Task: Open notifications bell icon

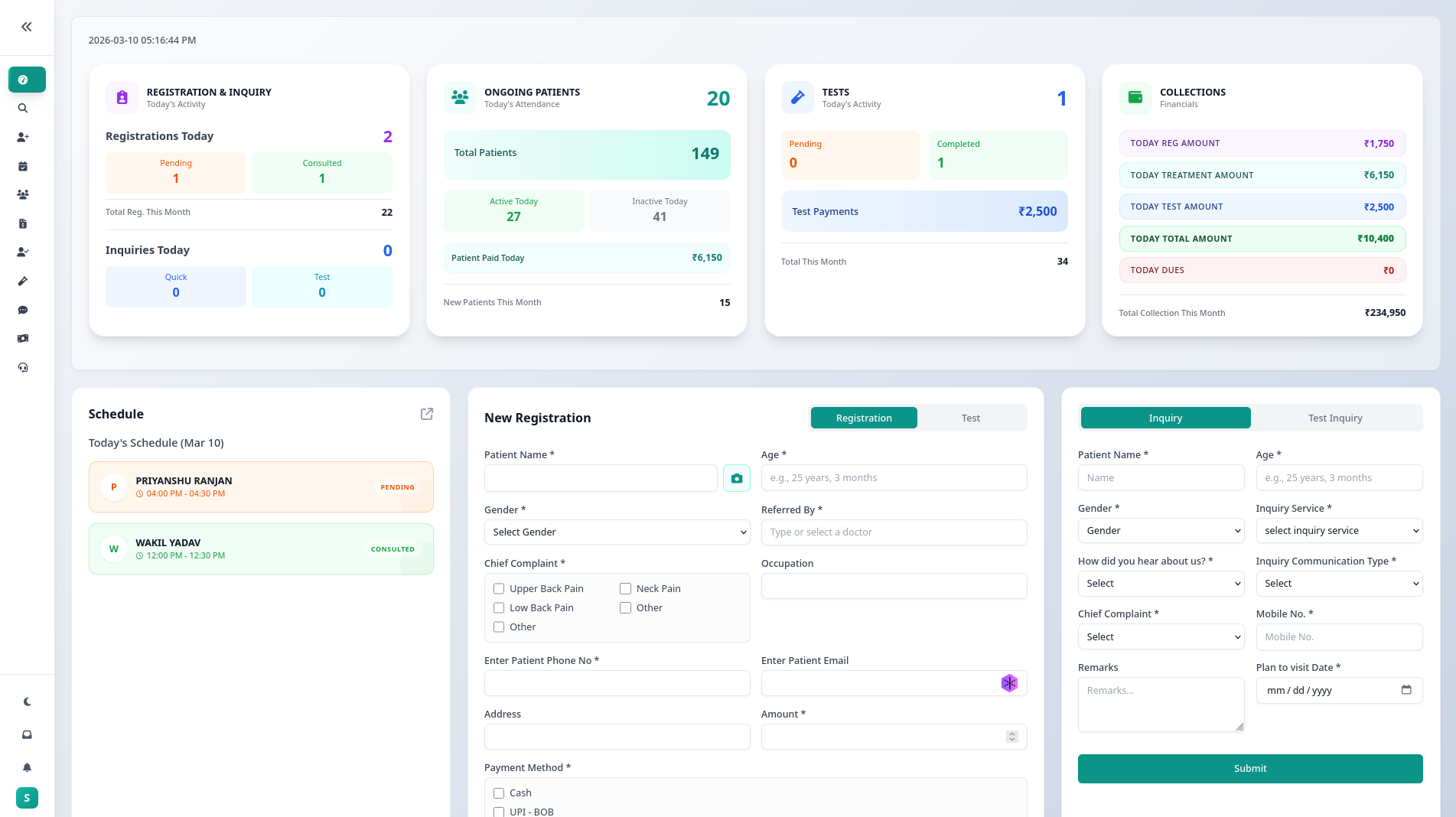Action: pyautogui.click(x=27, y=767)
